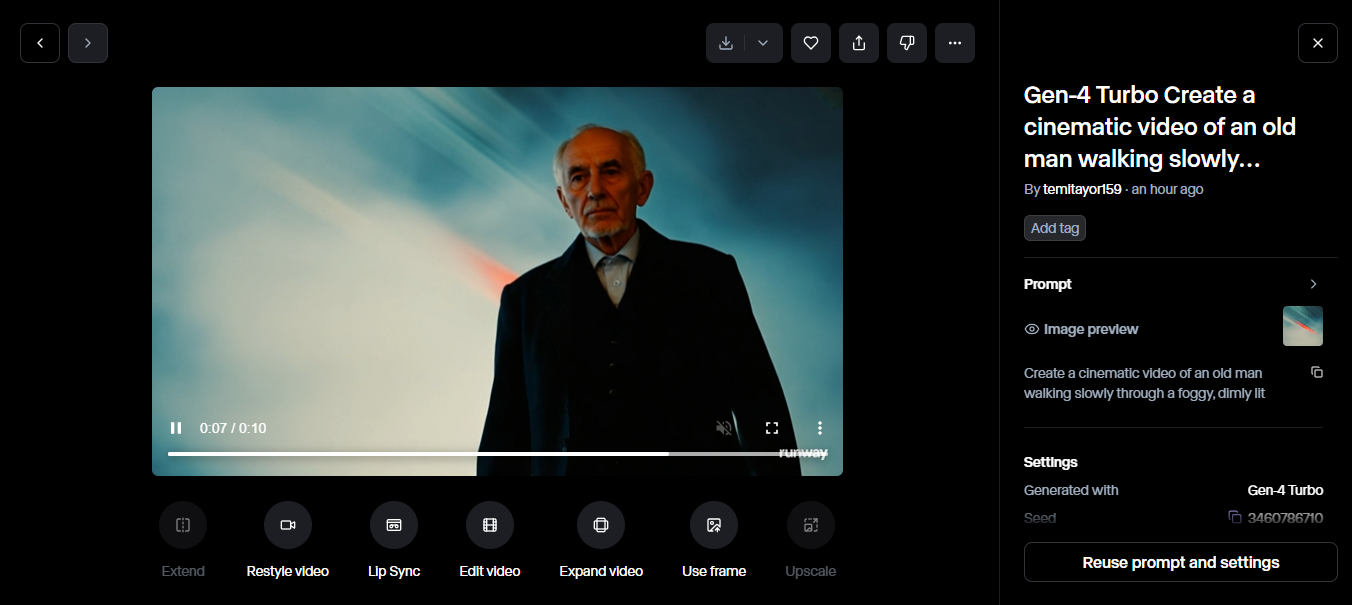Add a tag to this video

(x=1055, y=228)
